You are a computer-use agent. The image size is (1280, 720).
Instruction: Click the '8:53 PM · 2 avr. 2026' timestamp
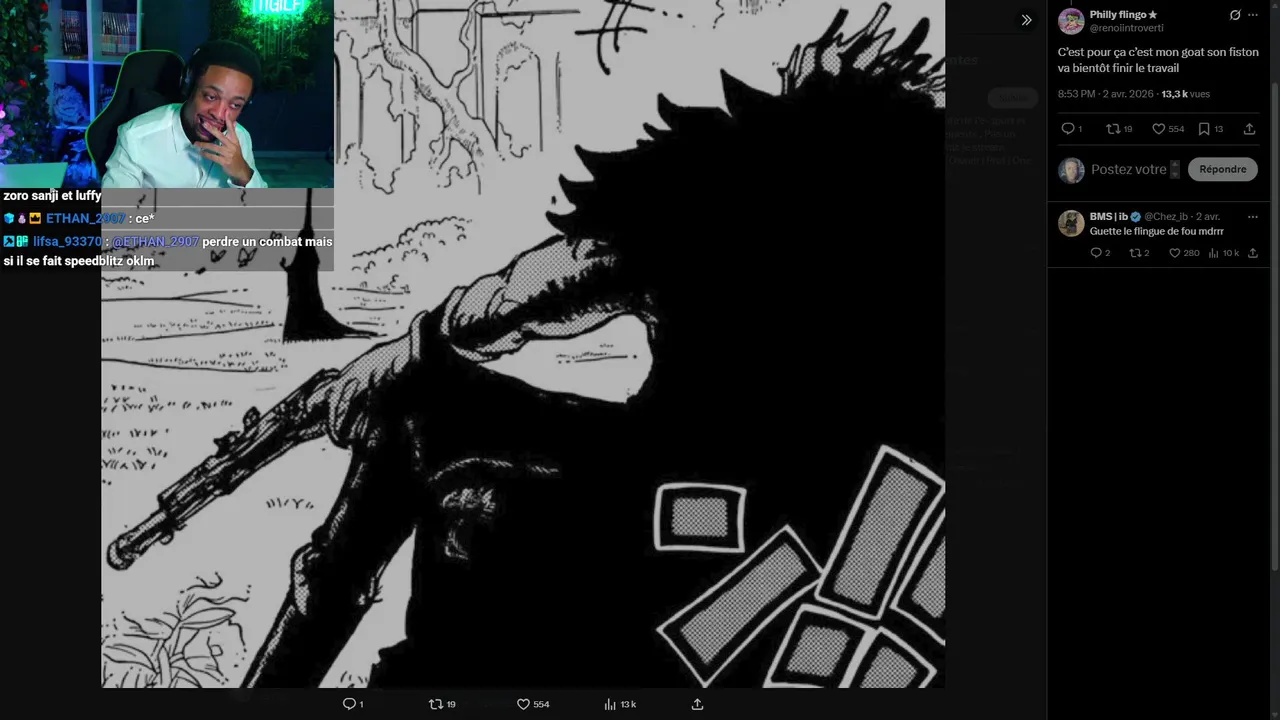coord(1105,94)
